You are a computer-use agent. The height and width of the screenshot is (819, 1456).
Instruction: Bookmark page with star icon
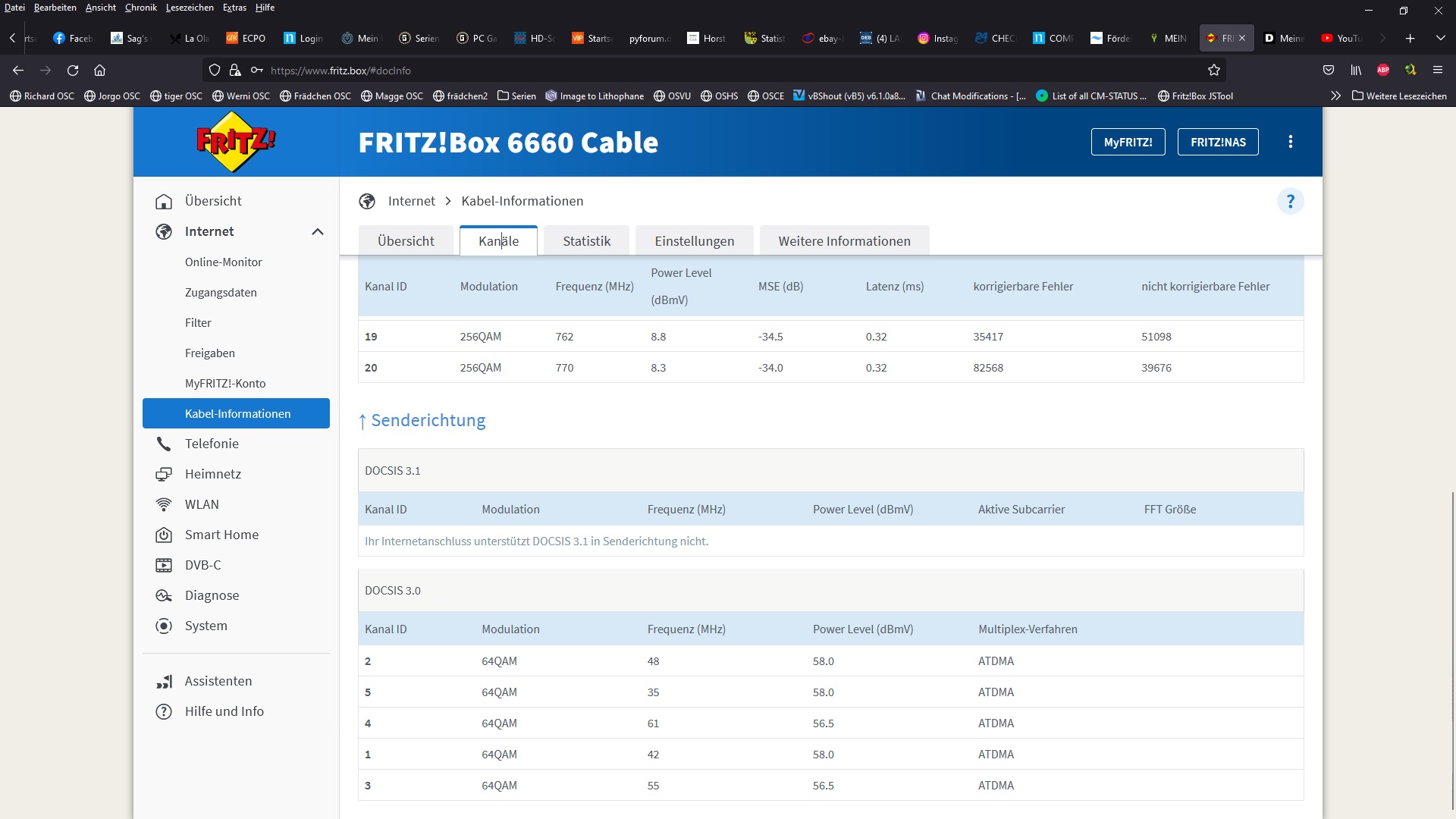click(x=1214, y=71)
